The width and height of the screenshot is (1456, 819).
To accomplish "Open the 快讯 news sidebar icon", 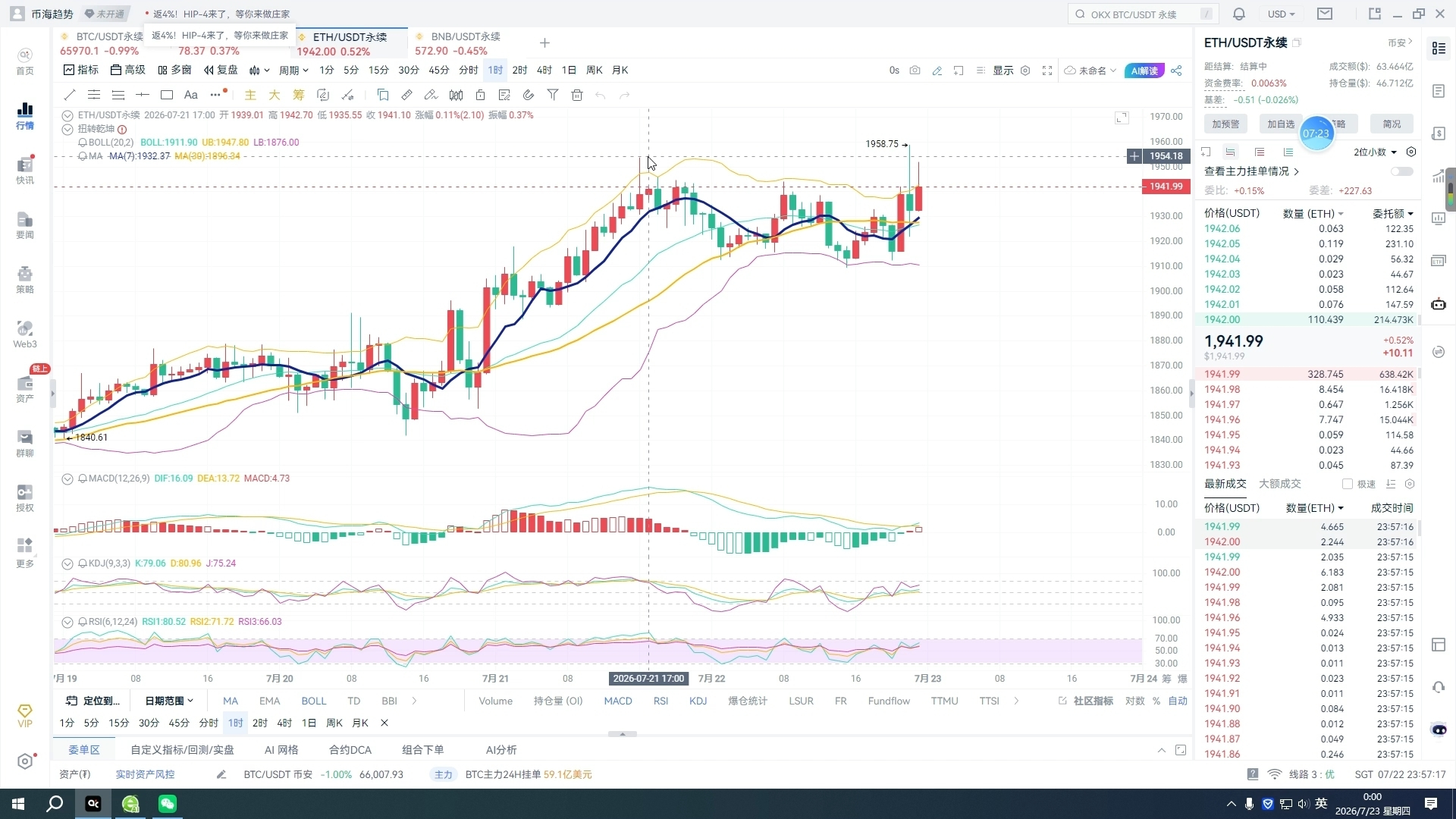I will 25,170.
